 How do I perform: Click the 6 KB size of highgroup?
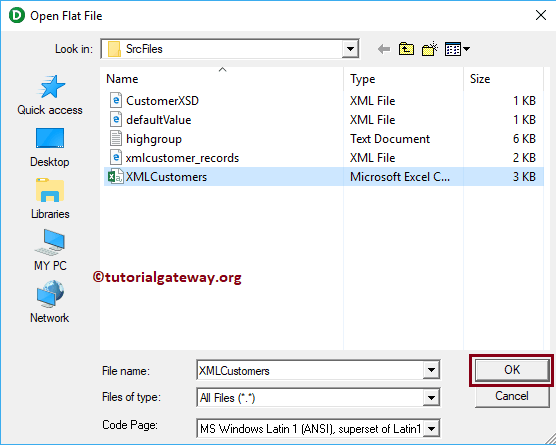click(x=524, y=139)
